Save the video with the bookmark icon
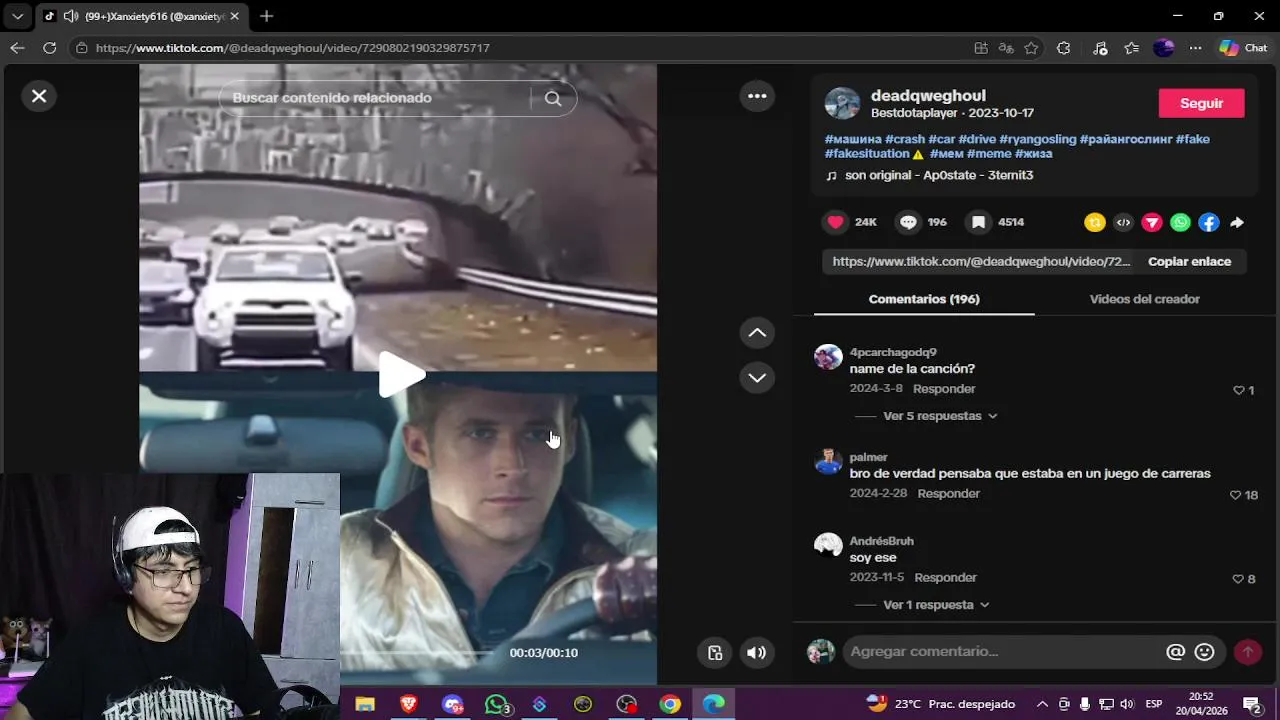 [979, 222]
